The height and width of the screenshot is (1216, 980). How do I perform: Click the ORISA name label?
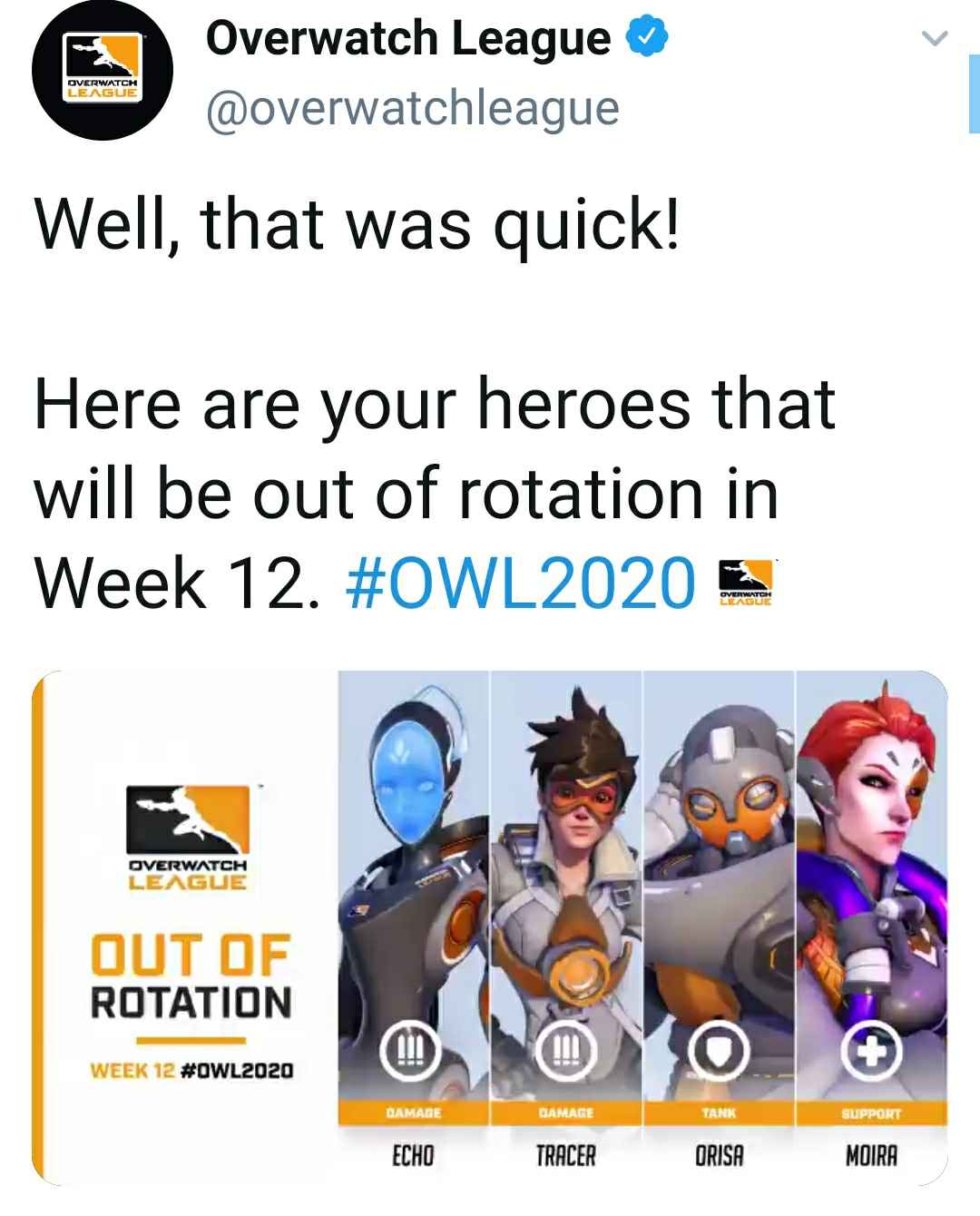719,1156
